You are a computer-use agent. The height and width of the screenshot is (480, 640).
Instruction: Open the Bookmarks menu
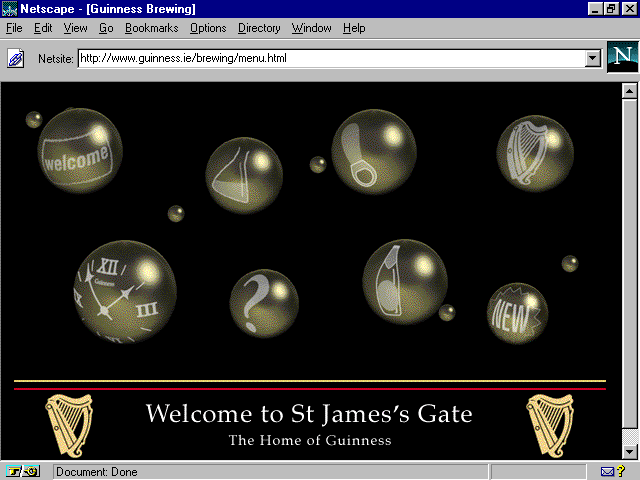coord(150,28)
